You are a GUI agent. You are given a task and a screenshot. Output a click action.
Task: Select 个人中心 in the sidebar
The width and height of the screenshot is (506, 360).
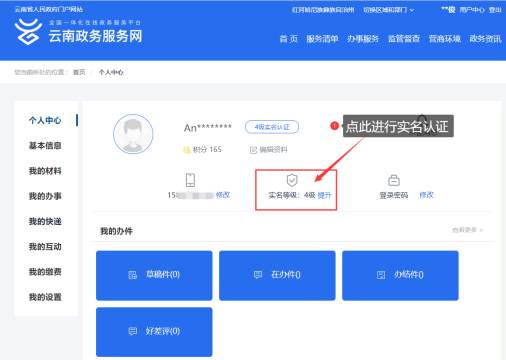click(x=45, y=120)
